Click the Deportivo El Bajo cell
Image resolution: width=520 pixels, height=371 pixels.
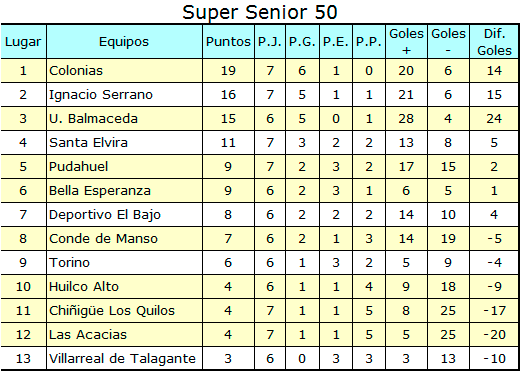124,215
